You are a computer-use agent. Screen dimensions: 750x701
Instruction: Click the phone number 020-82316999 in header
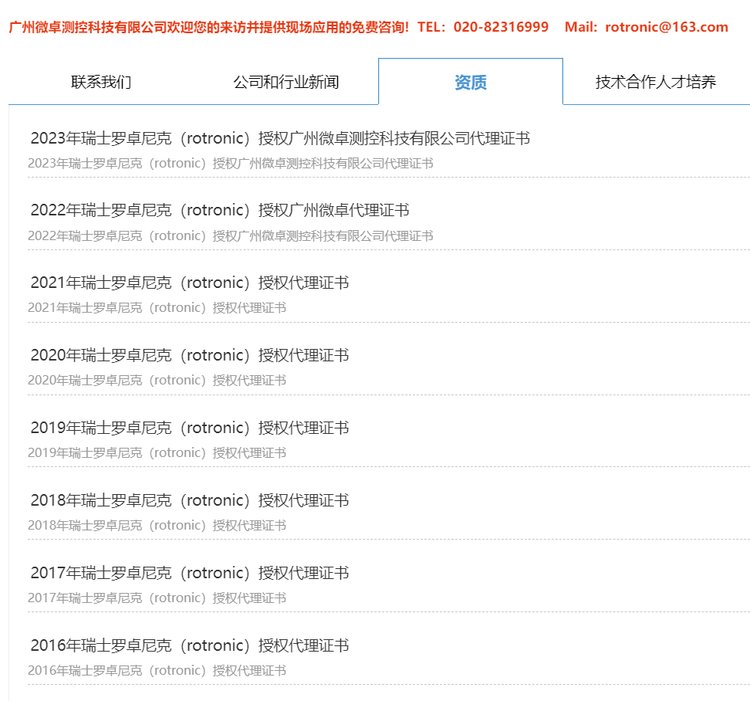[501, 27]
